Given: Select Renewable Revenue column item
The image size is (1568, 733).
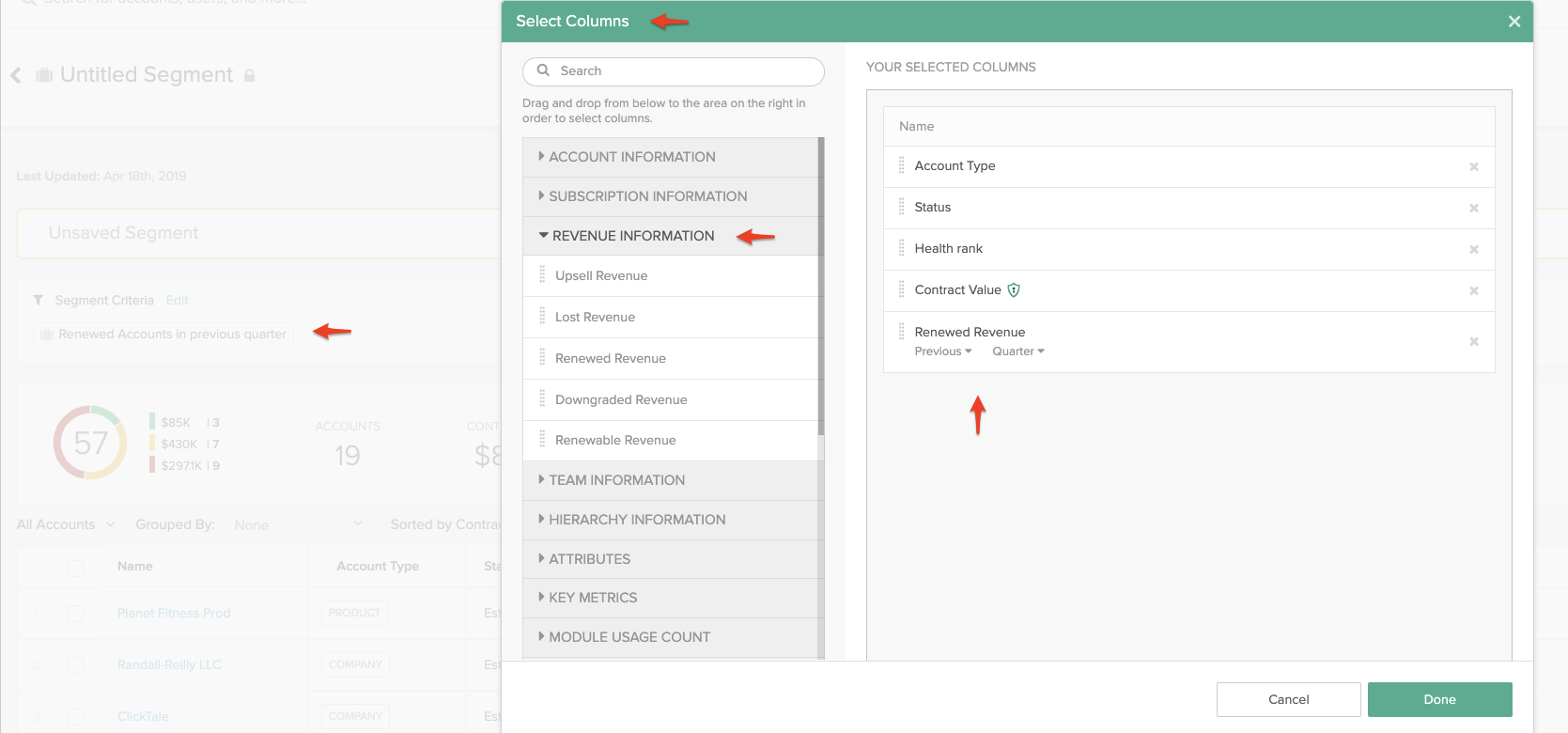Looking at the screenshot, I should coord(671,440).
